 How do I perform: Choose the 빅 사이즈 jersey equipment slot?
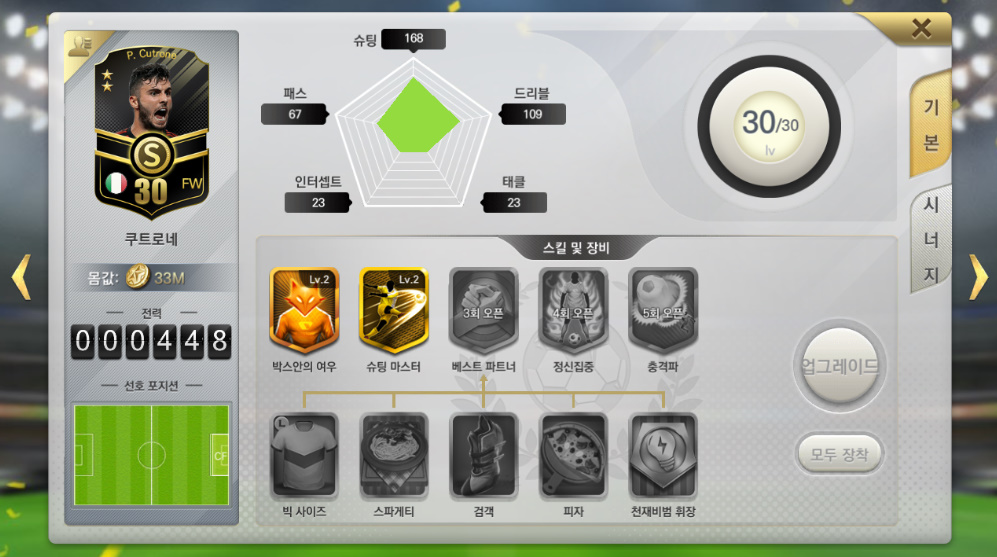tap(304, 455)
